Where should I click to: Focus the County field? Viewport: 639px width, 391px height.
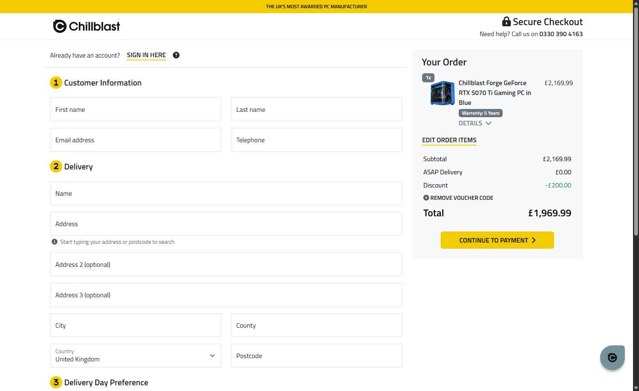(316, 325)
